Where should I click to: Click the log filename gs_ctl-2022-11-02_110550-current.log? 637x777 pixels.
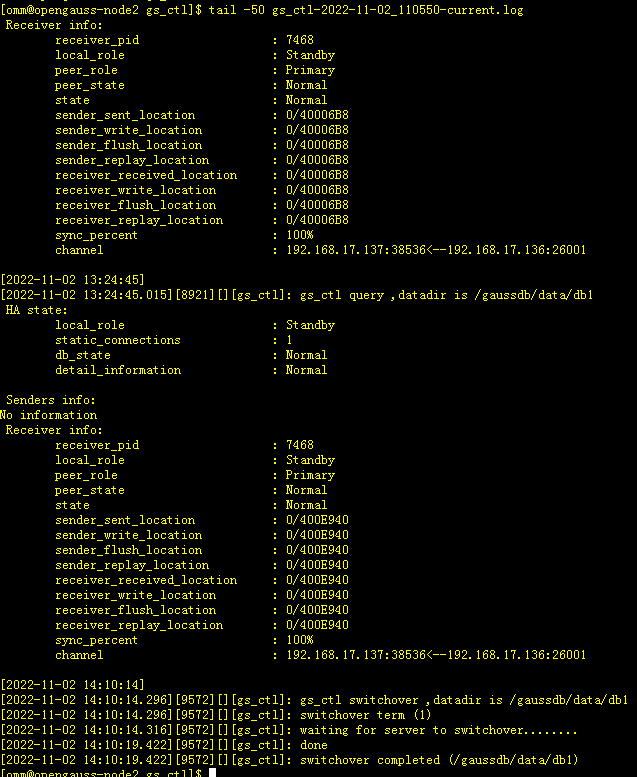coord(398,10)
